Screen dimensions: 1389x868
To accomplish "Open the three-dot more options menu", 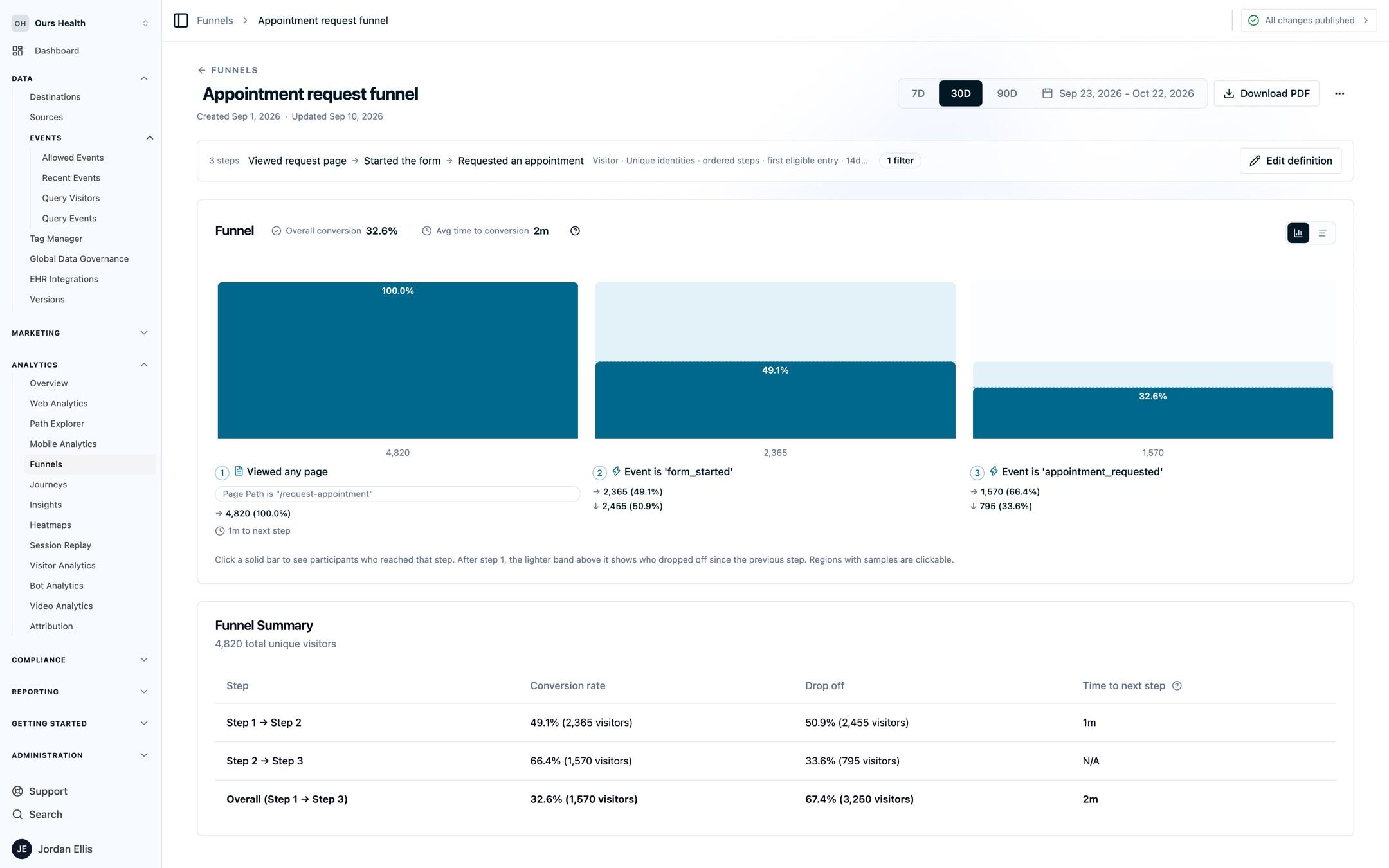I will (x=1339, y=93).
